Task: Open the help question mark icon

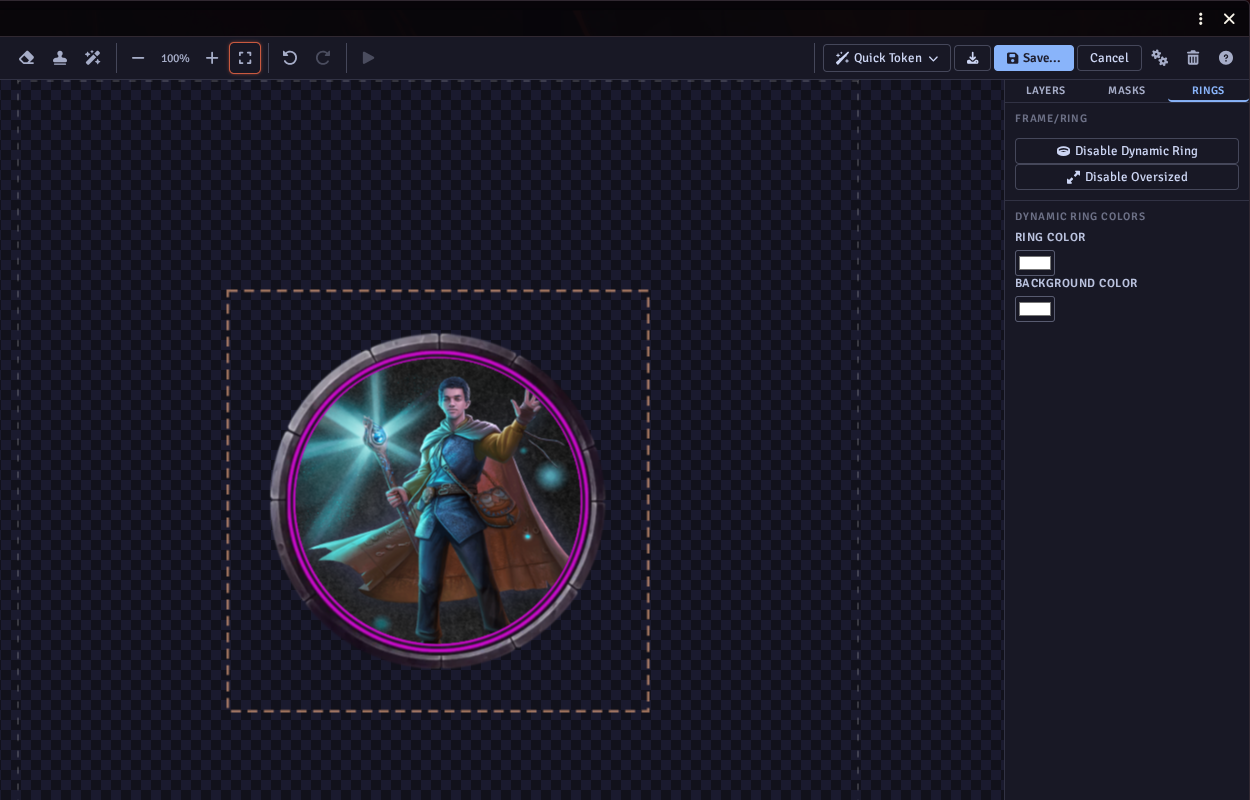Action: tap(1226, 58)
